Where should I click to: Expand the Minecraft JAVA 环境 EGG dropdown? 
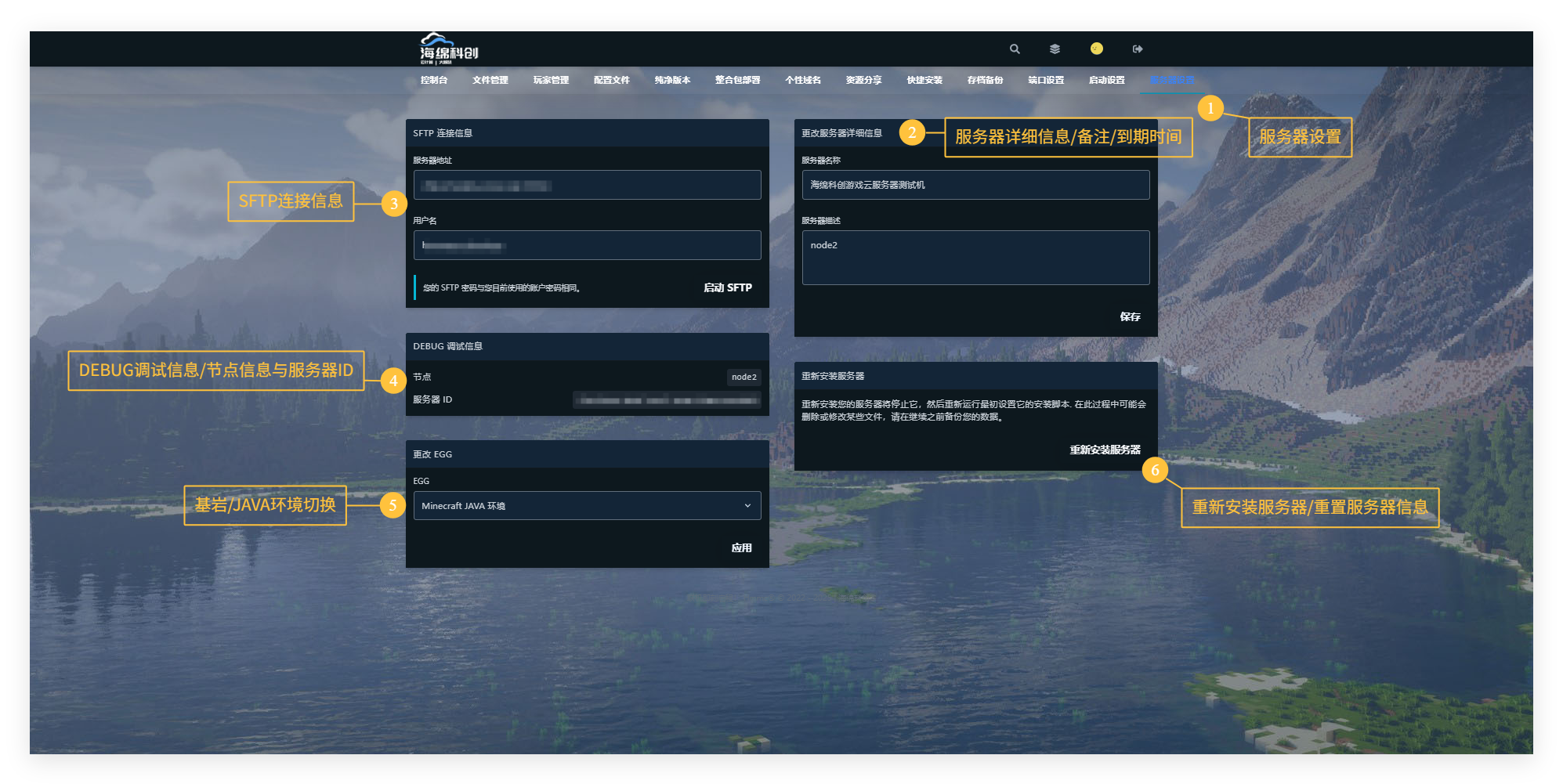587,506
